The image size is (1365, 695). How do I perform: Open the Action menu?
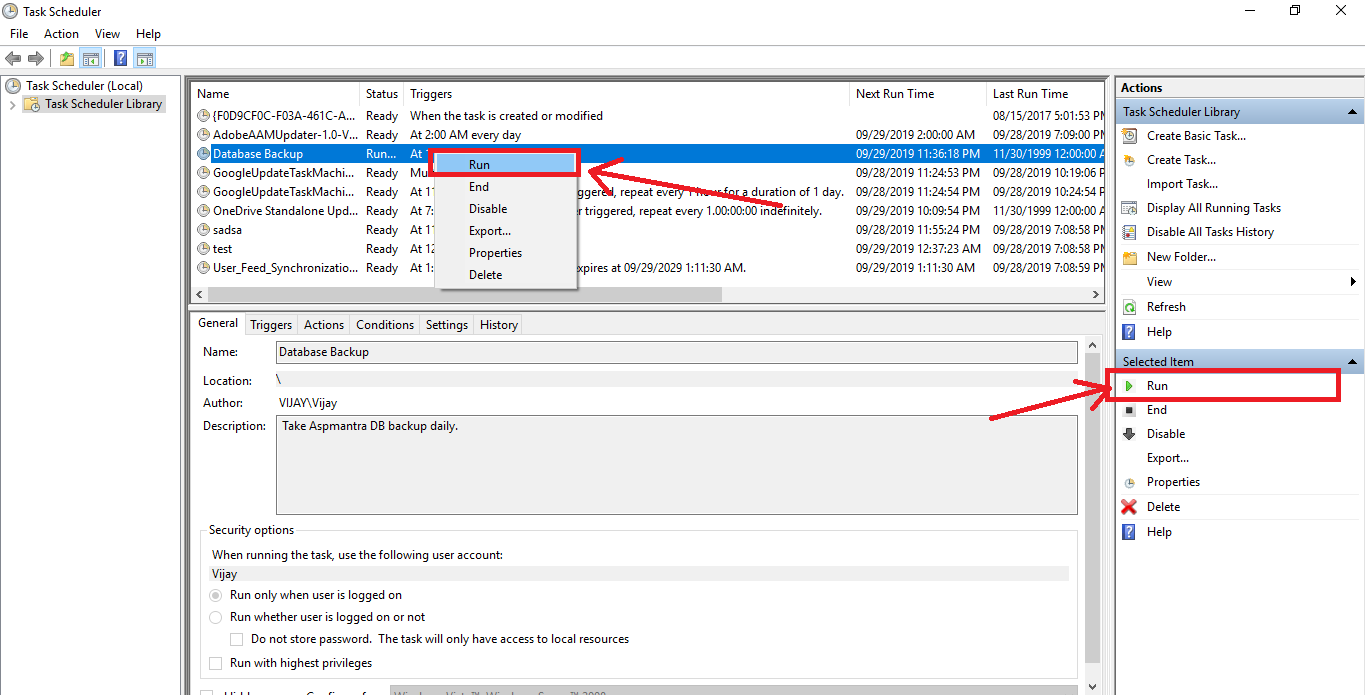(x=61, y=33)
